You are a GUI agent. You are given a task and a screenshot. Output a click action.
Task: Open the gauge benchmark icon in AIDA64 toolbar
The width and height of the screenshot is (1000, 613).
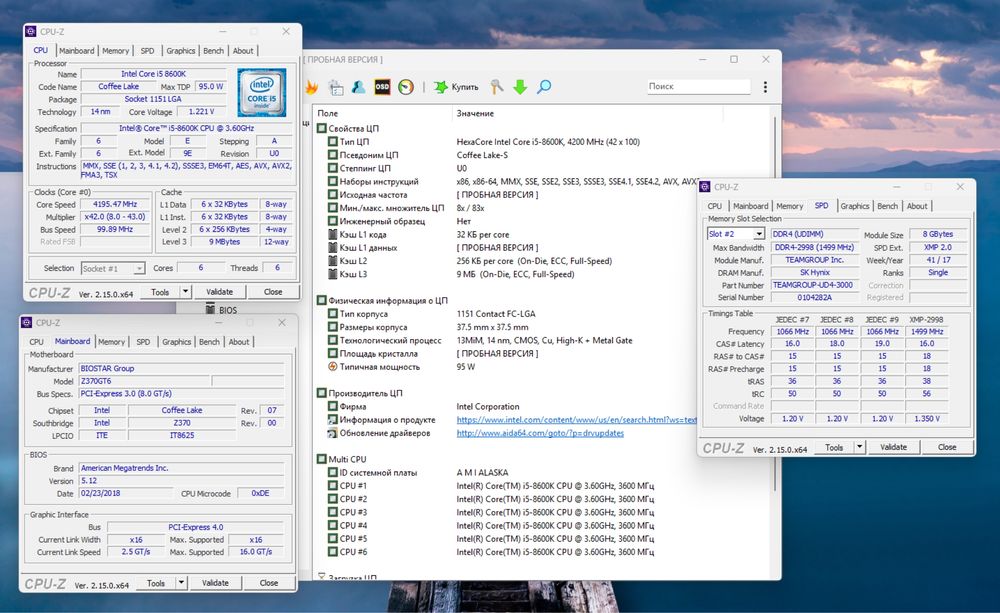point(406,87)
